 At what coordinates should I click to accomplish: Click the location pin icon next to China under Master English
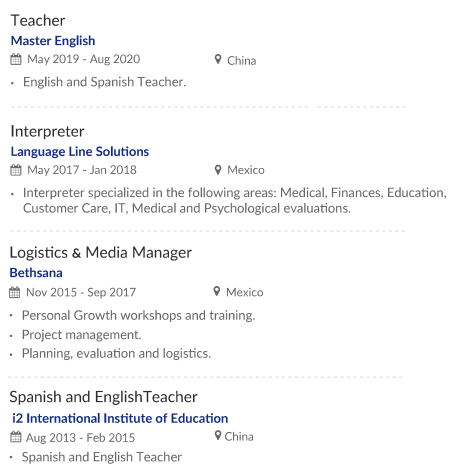tap(218, 59)
